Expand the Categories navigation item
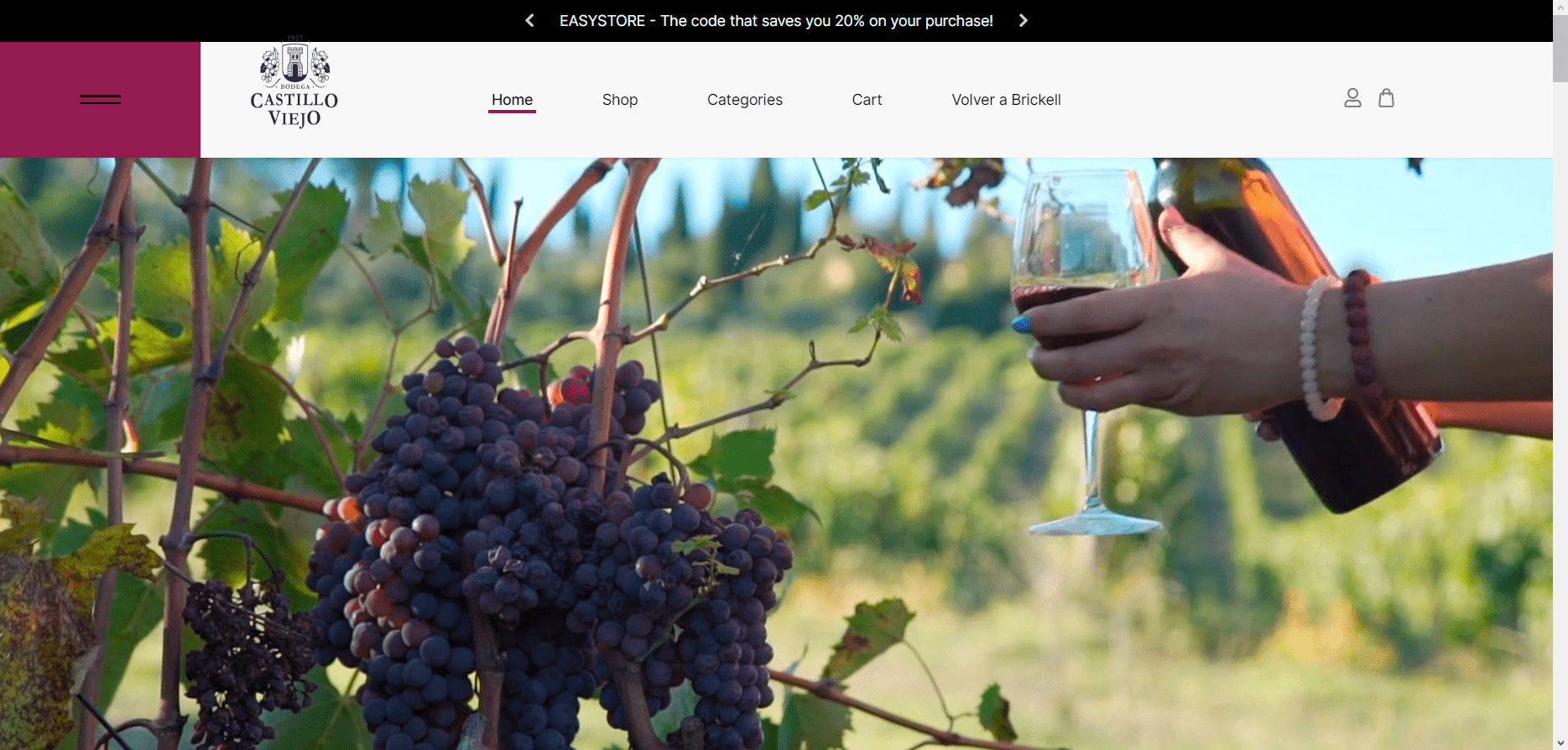The width and height of the screenshot is (1568, 750). point(745,100)
